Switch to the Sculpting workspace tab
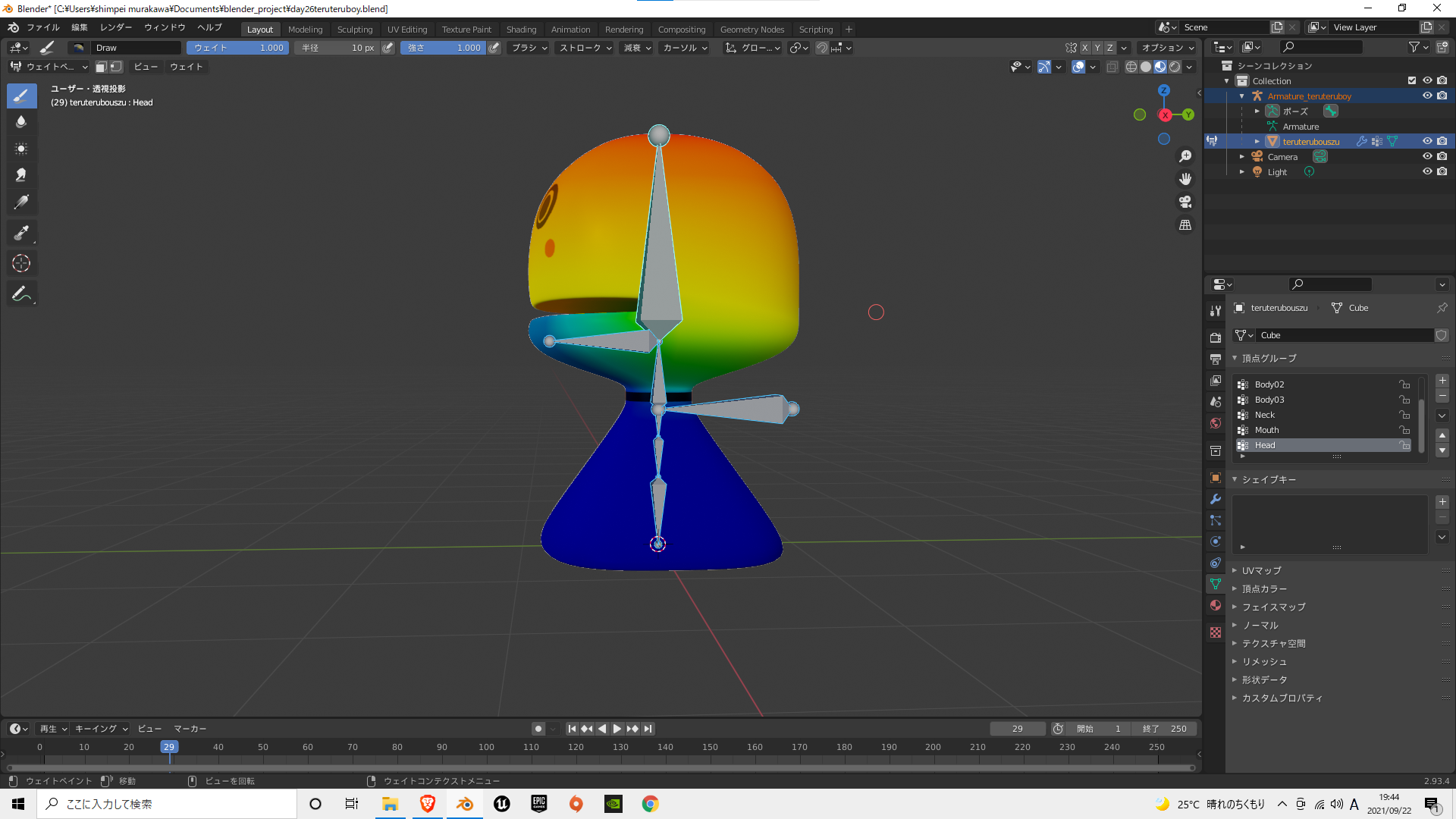Viewport: 1456px width, 819px height. pos(354,30)
